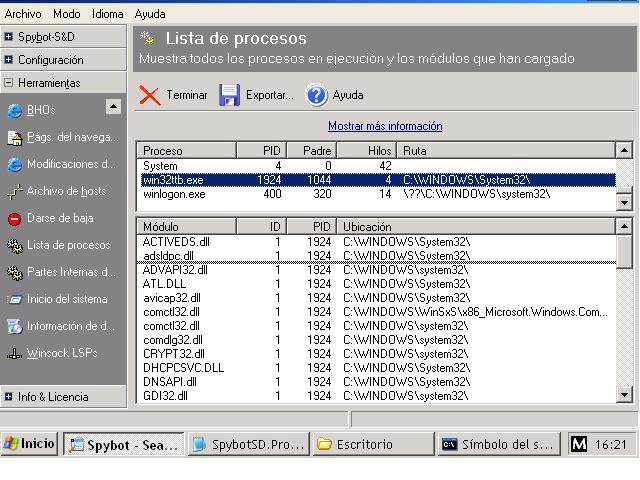This screenshot has width=640, height=480.
Task: Click the blue question mark Ayuda icon
Action: tap(316, 95)
